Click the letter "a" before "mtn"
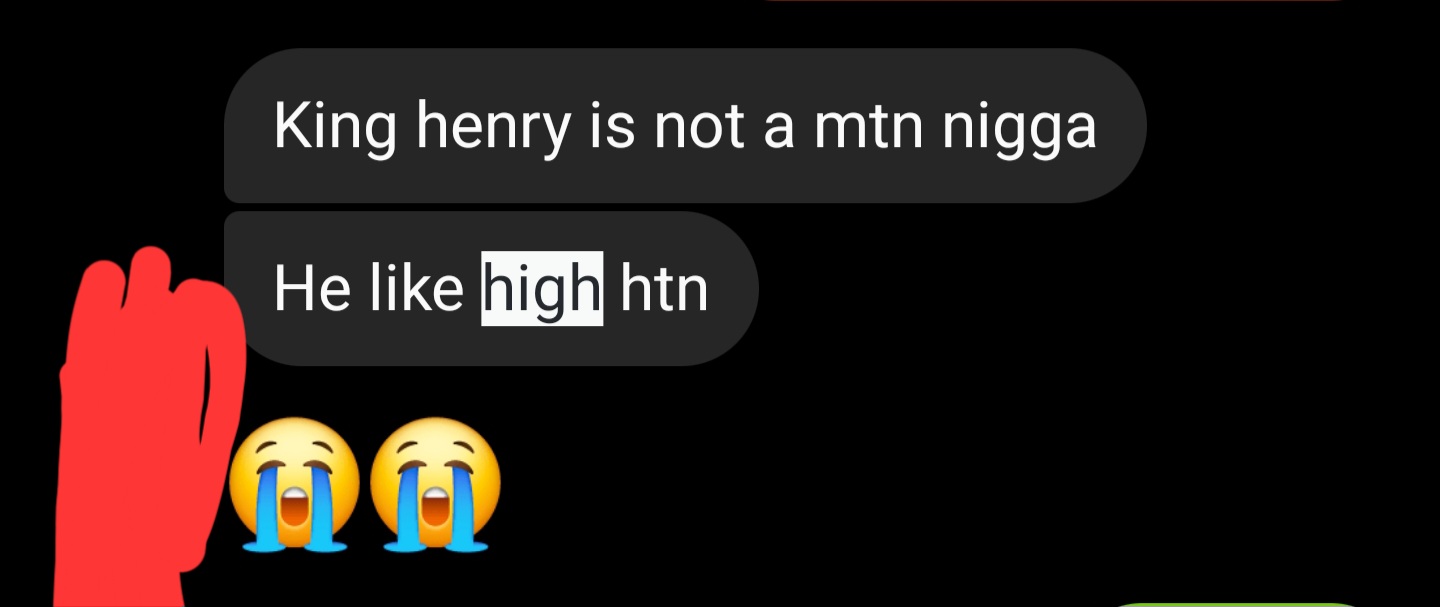This screenshot has width=1440, height=607. tap(778, 132)
